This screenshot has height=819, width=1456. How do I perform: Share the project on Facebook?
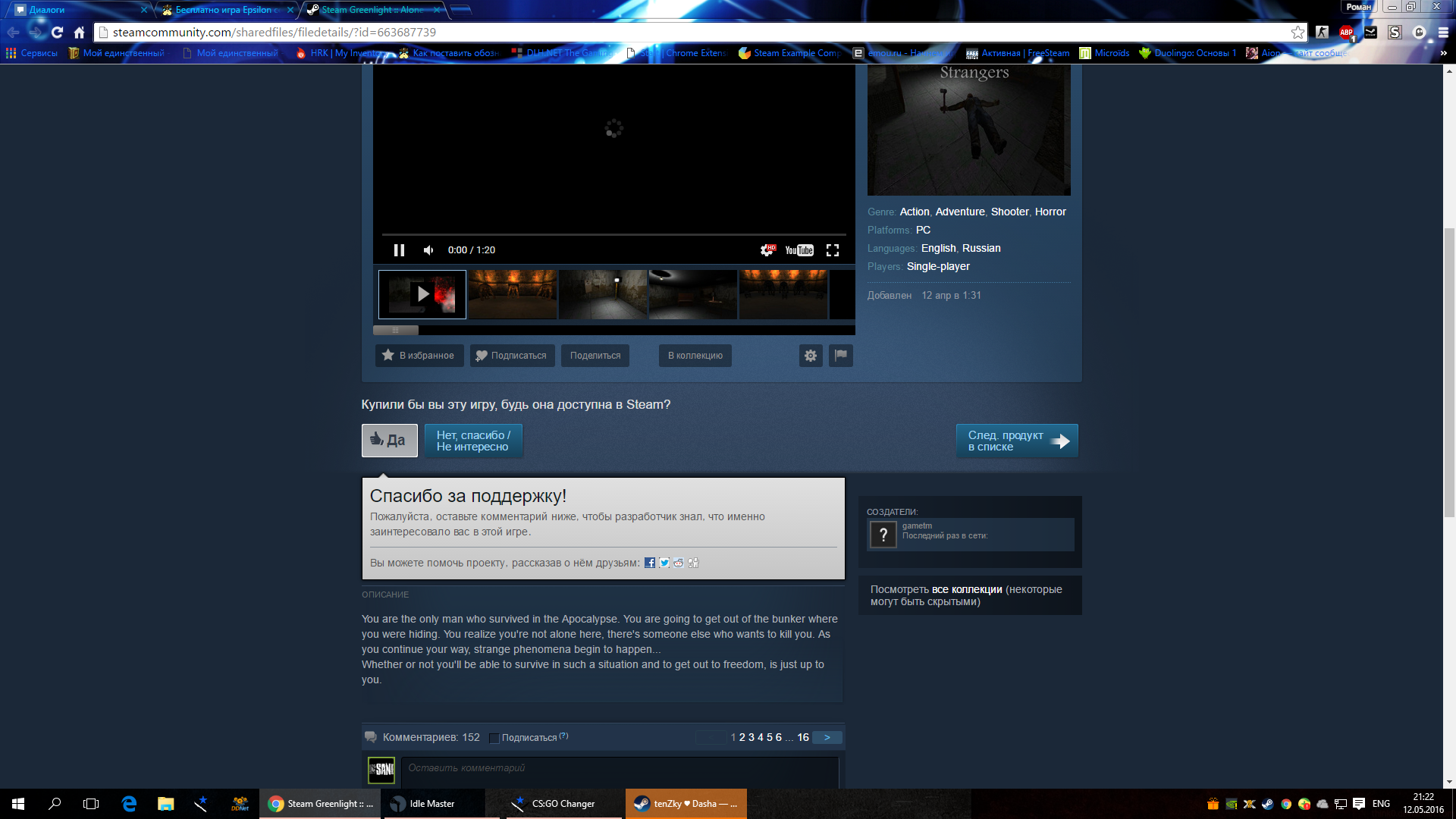[650, 563]
